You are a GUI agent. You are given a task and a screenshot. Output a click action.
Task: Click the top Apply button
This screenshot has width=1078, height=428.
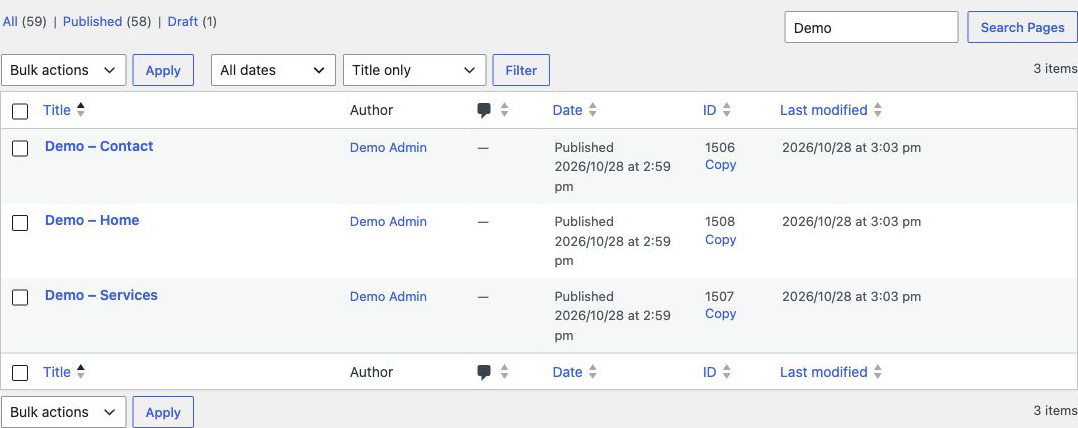[x=163, y=70]
